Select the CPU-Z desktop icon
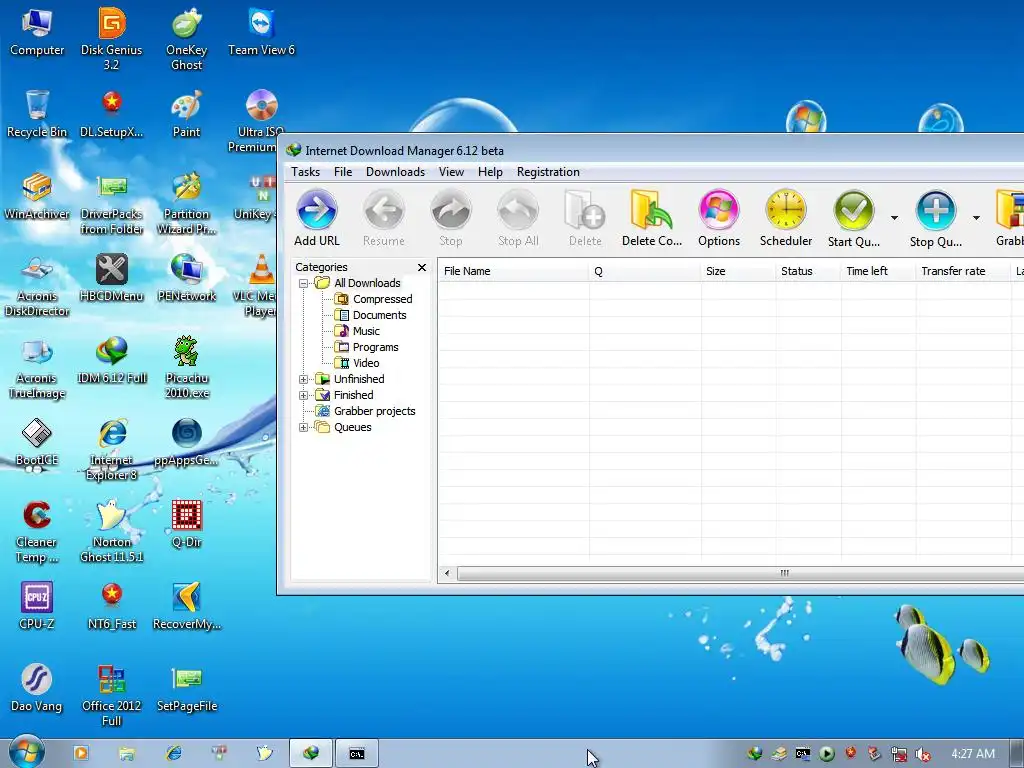The height and width of the screenshot is (768, 1024). click(37, 606)
